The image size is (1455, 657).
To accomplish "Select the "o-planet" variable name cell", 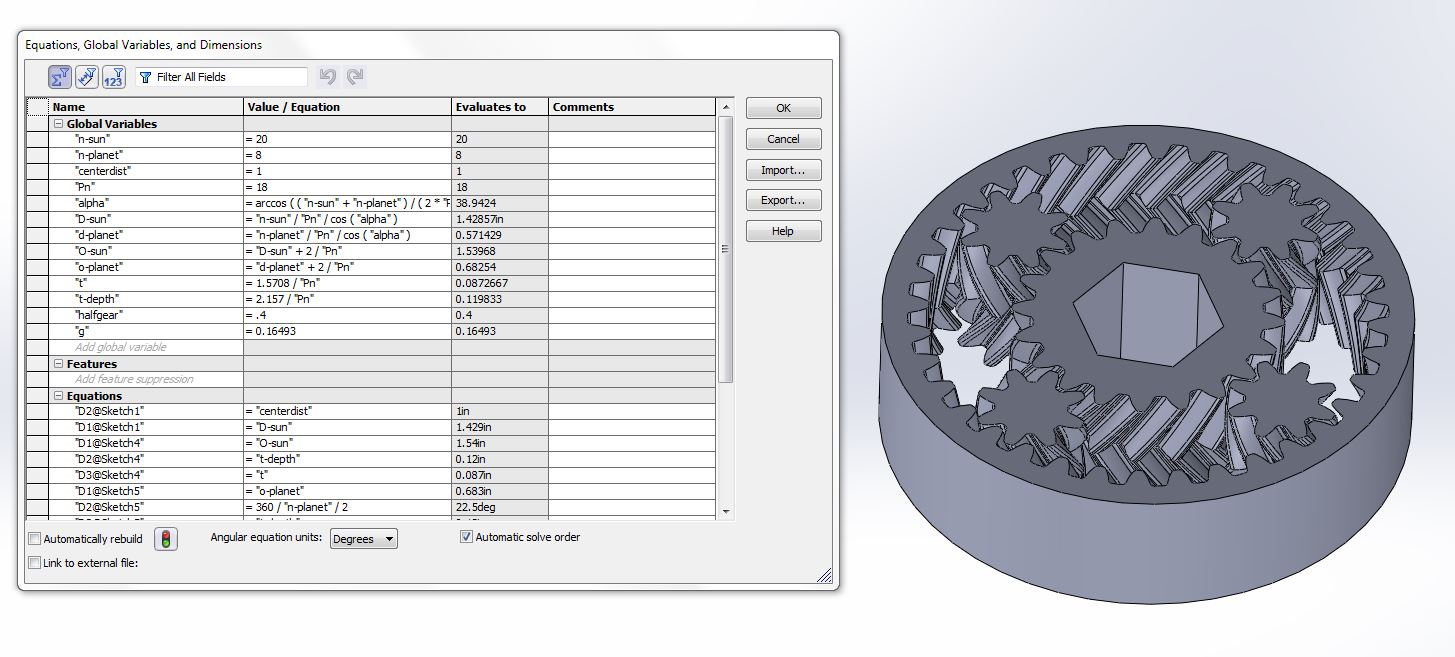I will tap(146, 267).
